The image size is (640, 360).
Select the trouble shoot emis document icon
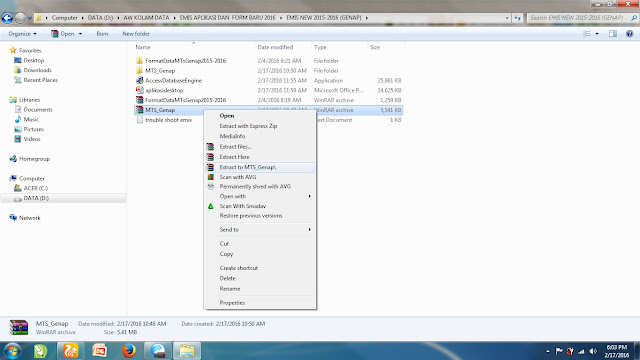[140, 120]
